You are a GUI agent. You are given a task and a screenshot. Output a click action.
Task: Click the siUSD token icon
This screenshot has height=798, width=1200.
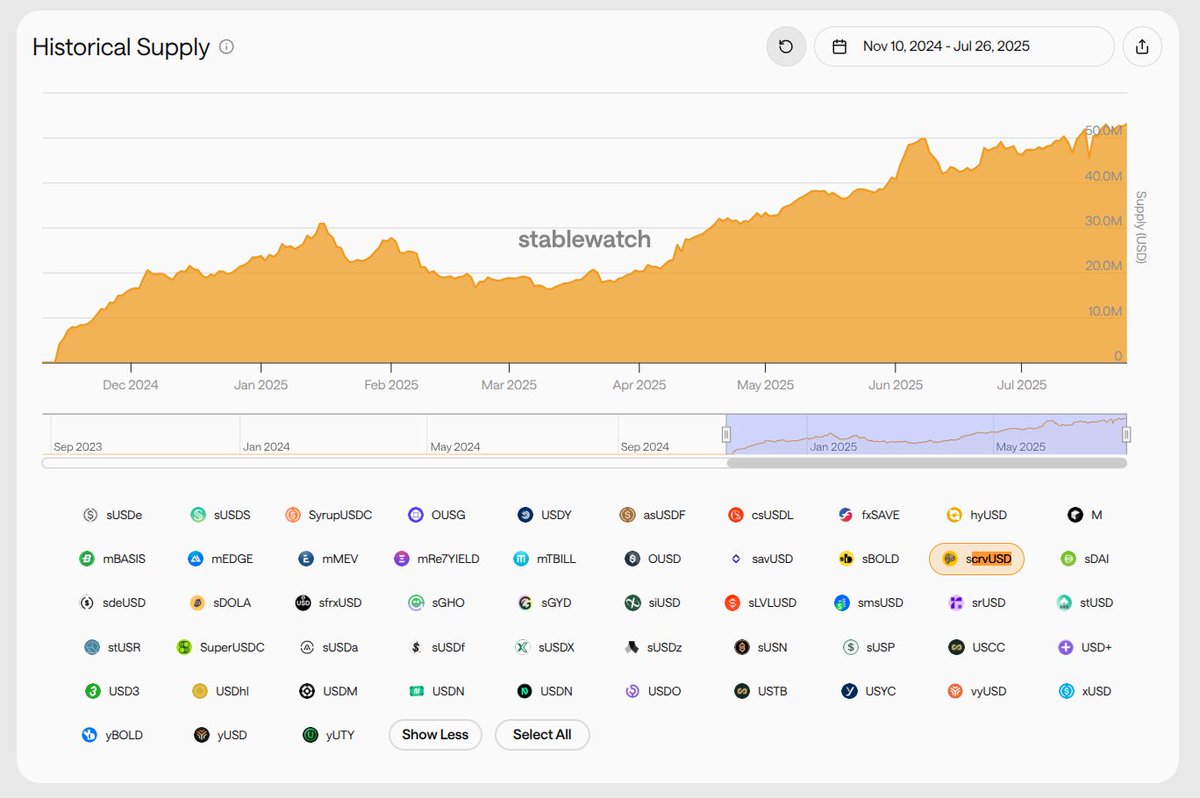click(x=633, y=603)
